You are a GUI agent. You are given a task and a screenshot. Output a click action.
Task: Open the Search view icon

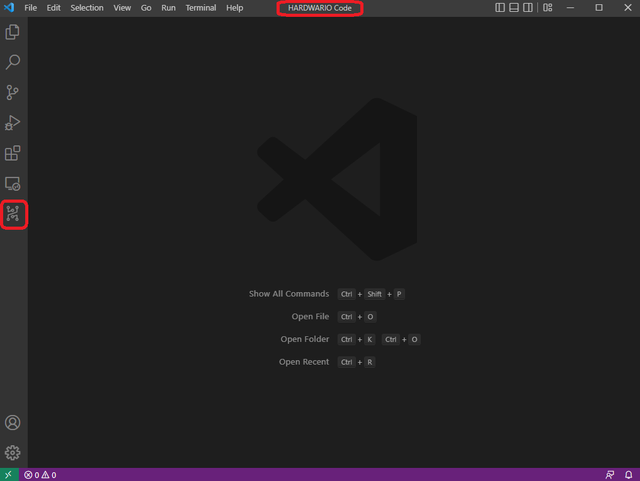click(13, 62)
